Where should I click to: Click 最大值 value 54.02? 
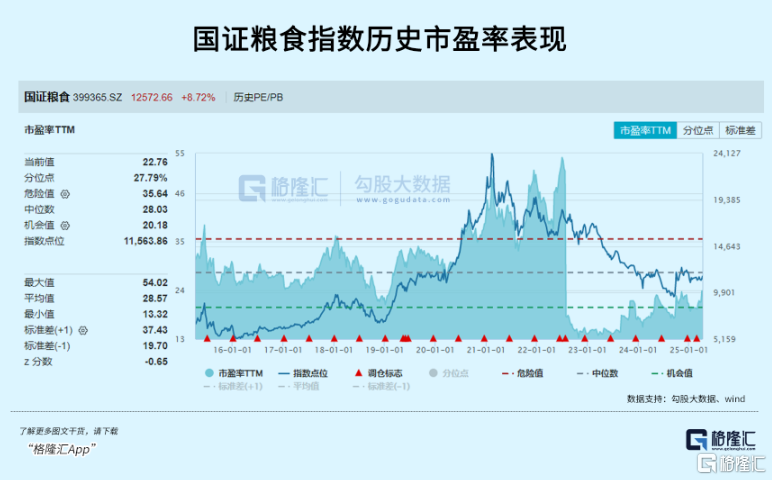pos(155,283)
